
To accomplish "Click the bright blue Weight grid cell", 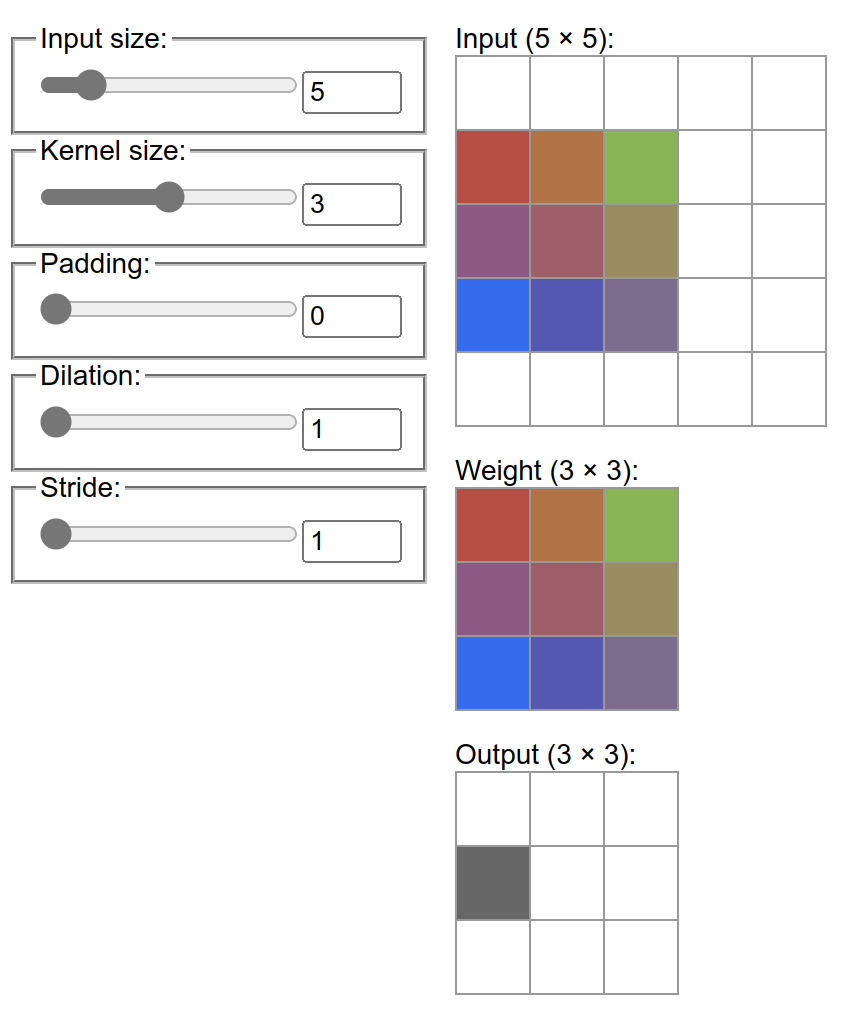I will point(493,673).
